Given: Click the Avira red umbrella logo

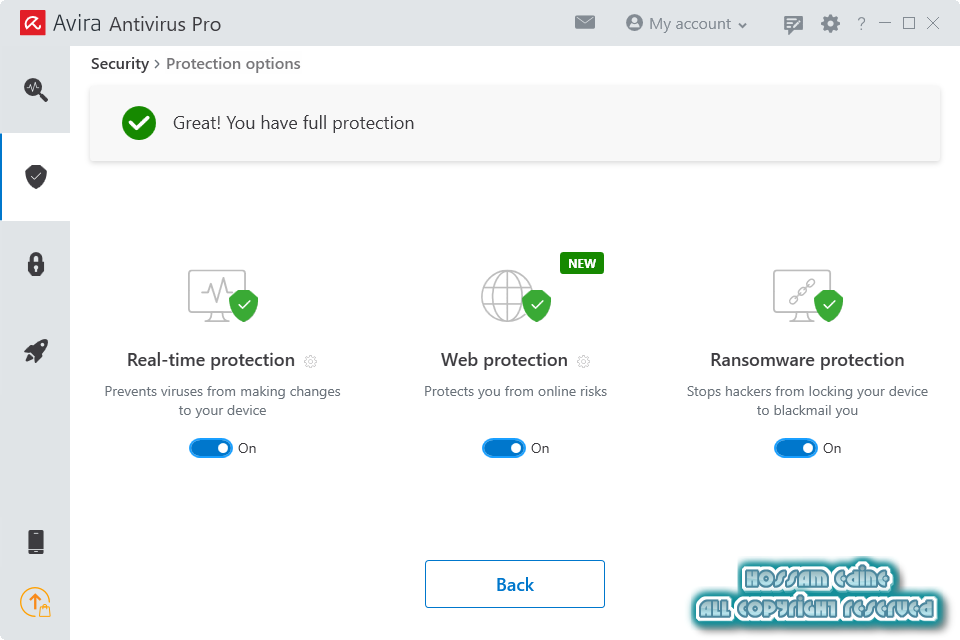Looking at the screenshot, I should [x=32, y=23].
